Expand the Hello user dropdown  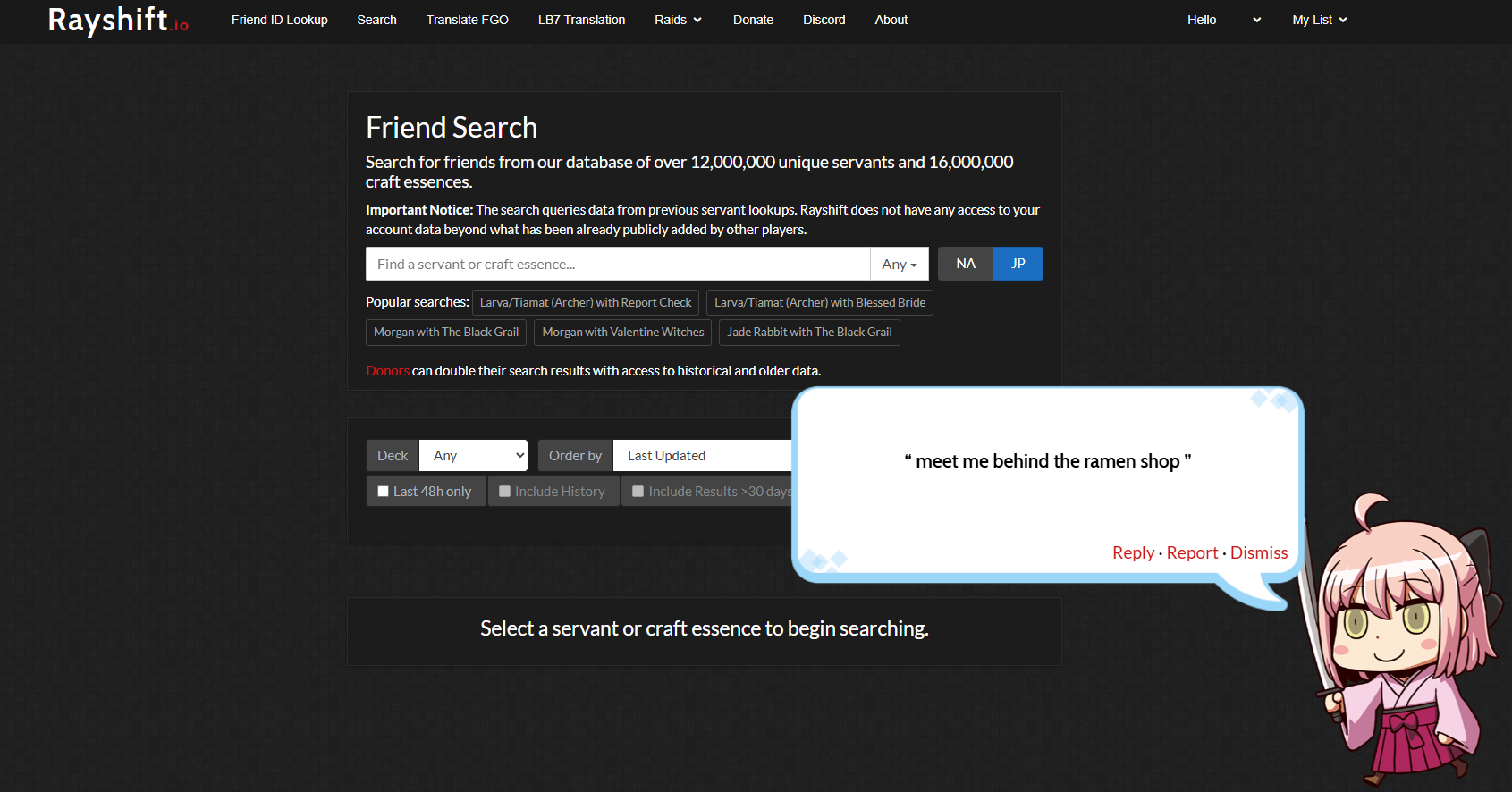tap(1224, 20)
